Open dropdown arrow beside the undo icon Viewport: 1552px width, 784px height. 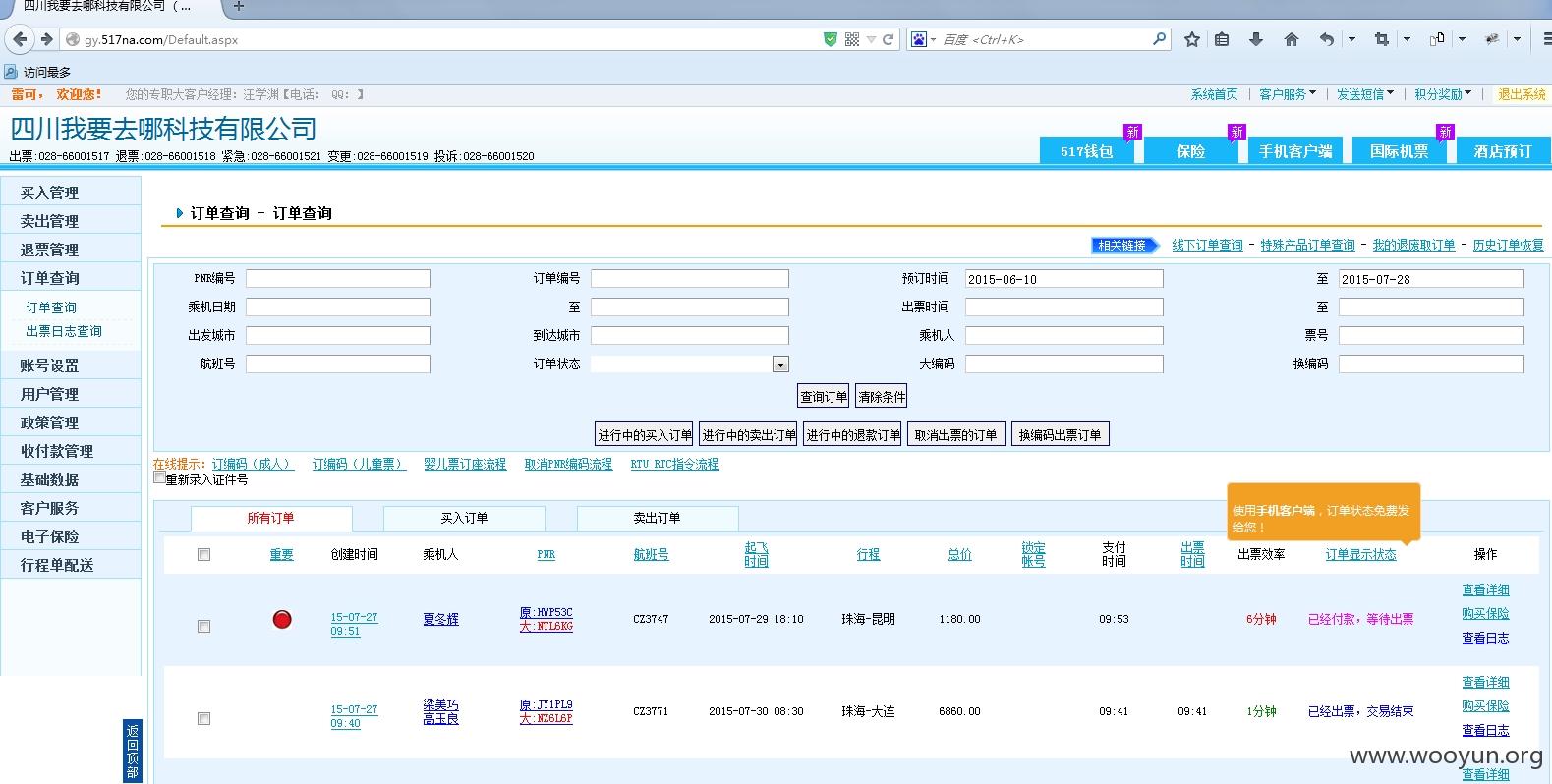click(1351, 39)
